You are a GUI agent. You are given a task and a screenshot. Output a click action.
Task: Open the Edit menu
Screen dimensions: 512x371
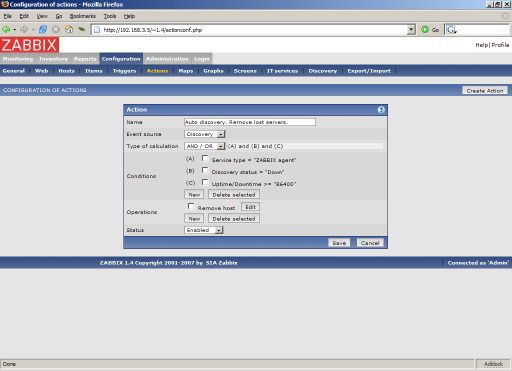[24, 16]
